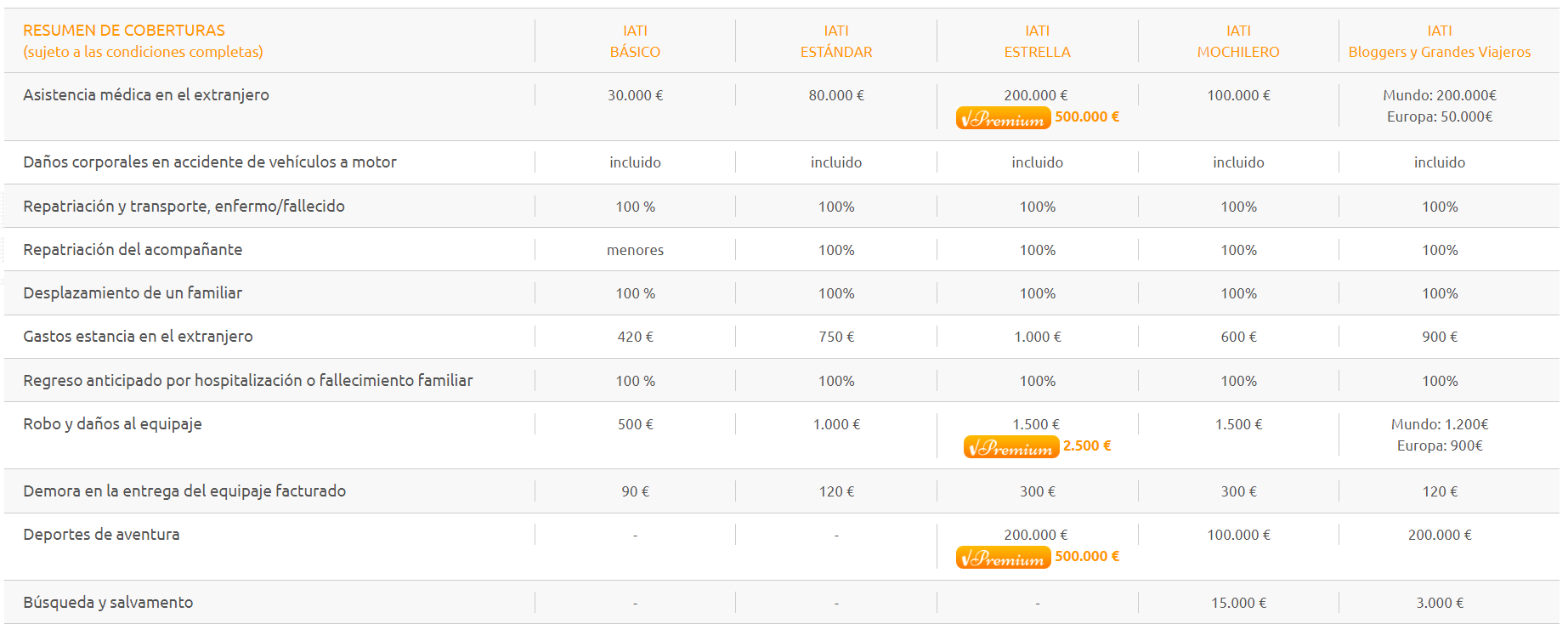
Task: Click the 30.000 € medical value for Básico
Action: coord(635,96)
